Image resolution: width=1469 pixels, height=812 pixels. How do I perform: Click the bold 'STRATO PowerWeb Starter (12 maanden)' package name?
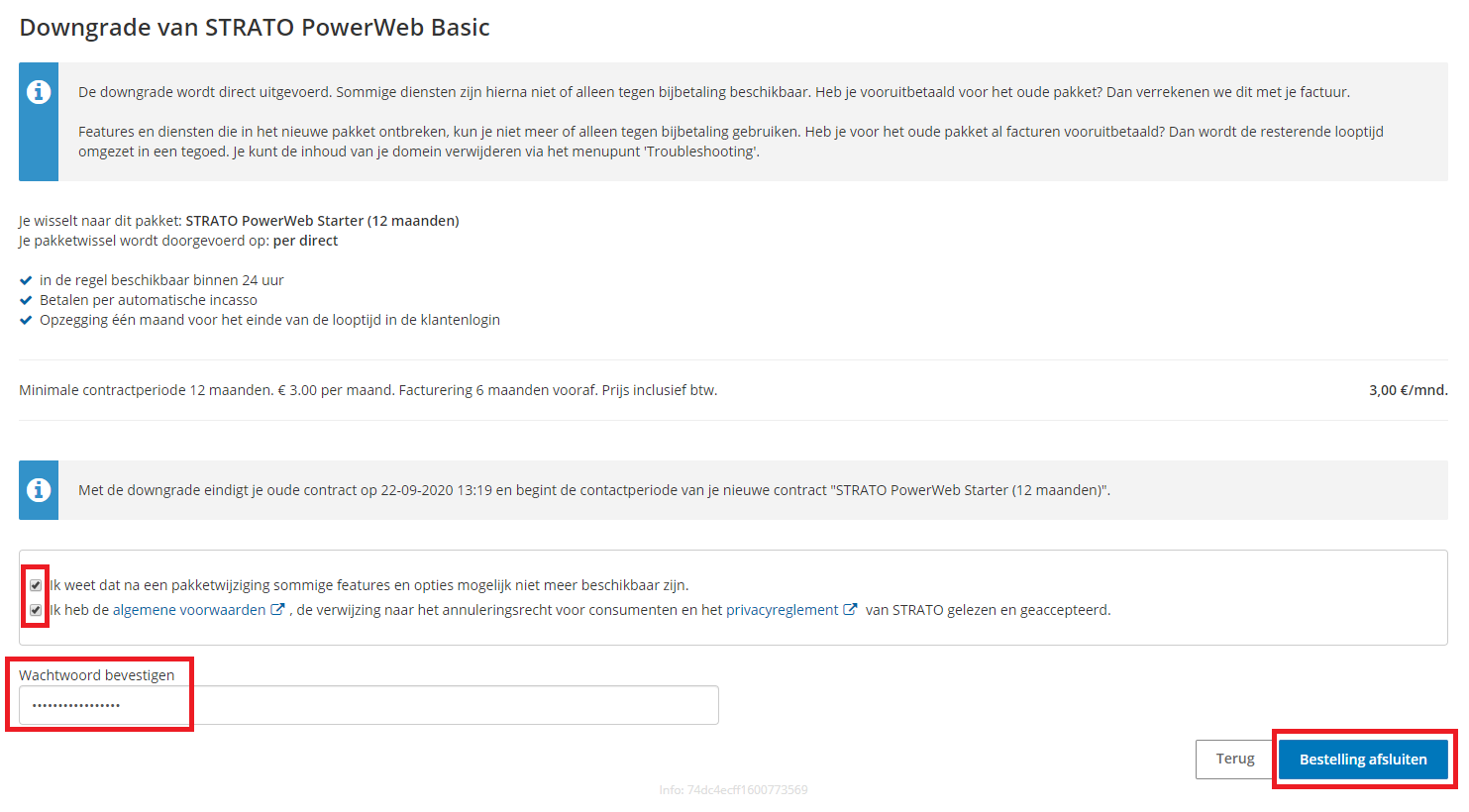322,221
